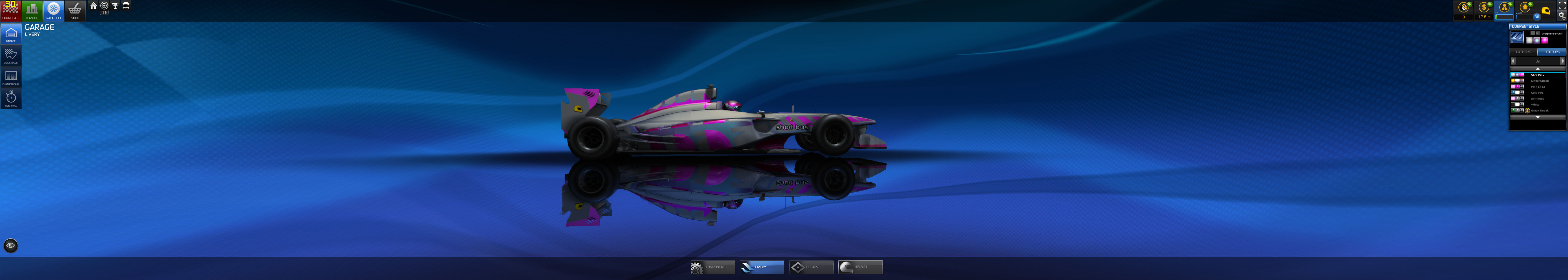Pick the pink colour swatch in Current Style
This screenshot has width=1568, height=280.
click(1544, 40)
